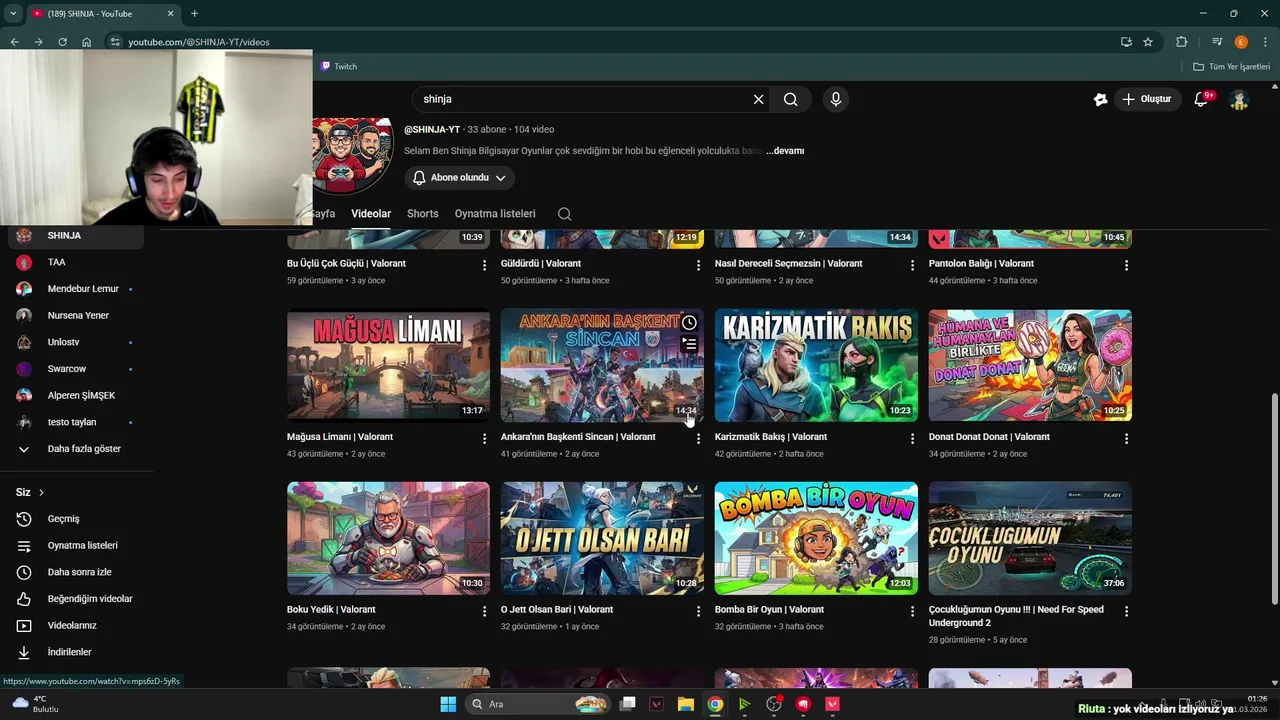Open File Explorer from the taskbar
Viewport: 1280px width, 720px height.
point(686,704)
